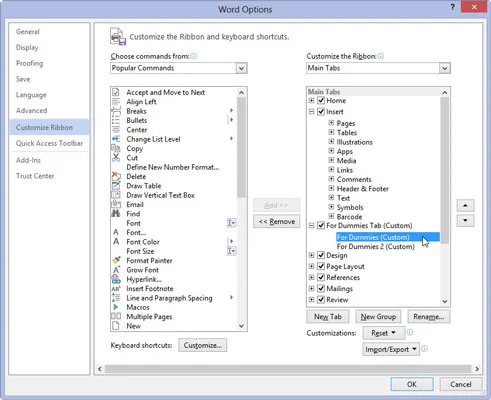491x400 pixels.
Task: Click the Delete command icon
Action: pos(116,176)
